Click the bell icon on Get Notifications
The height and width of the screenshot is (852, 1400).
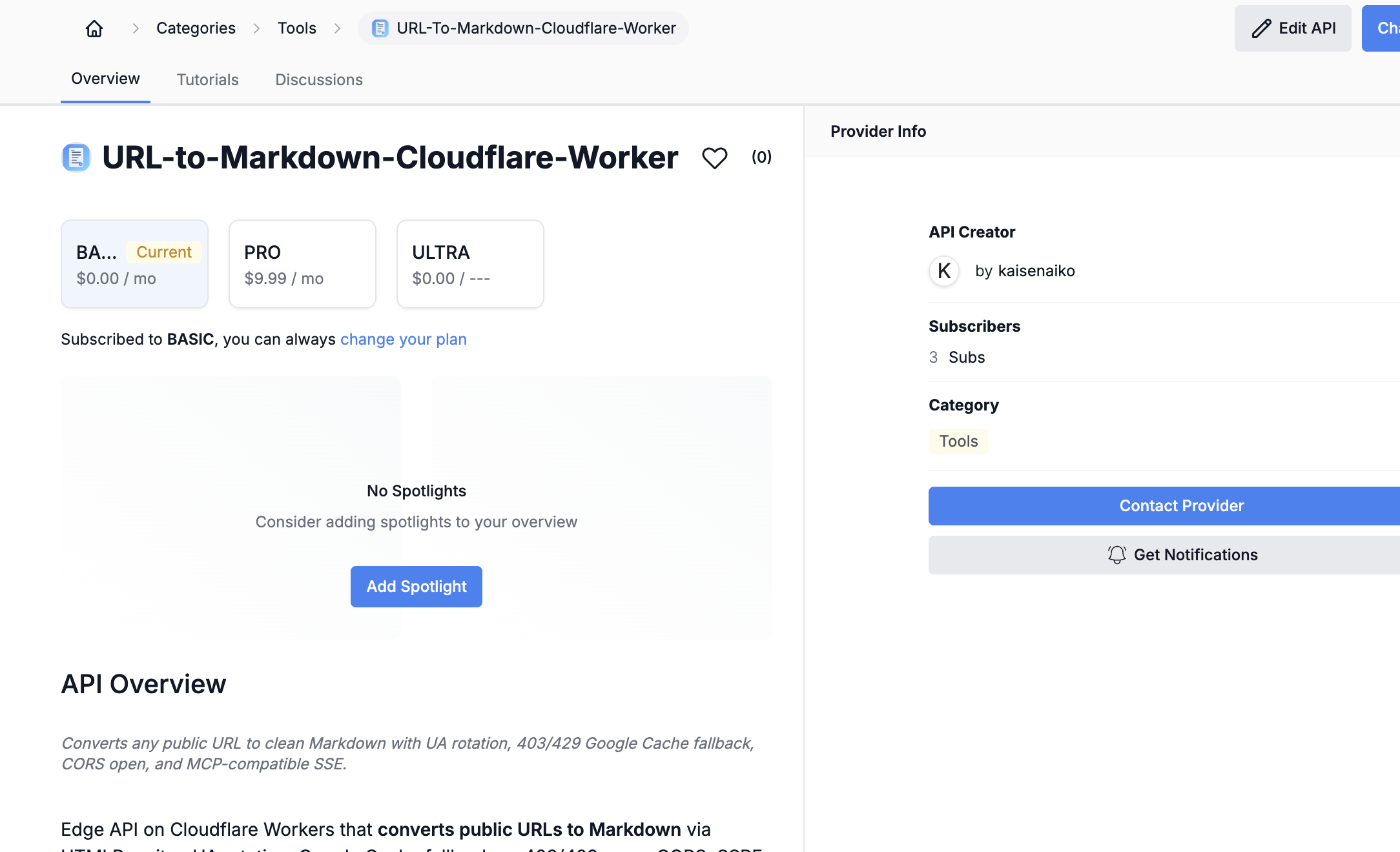click(x=1117, y=555)
